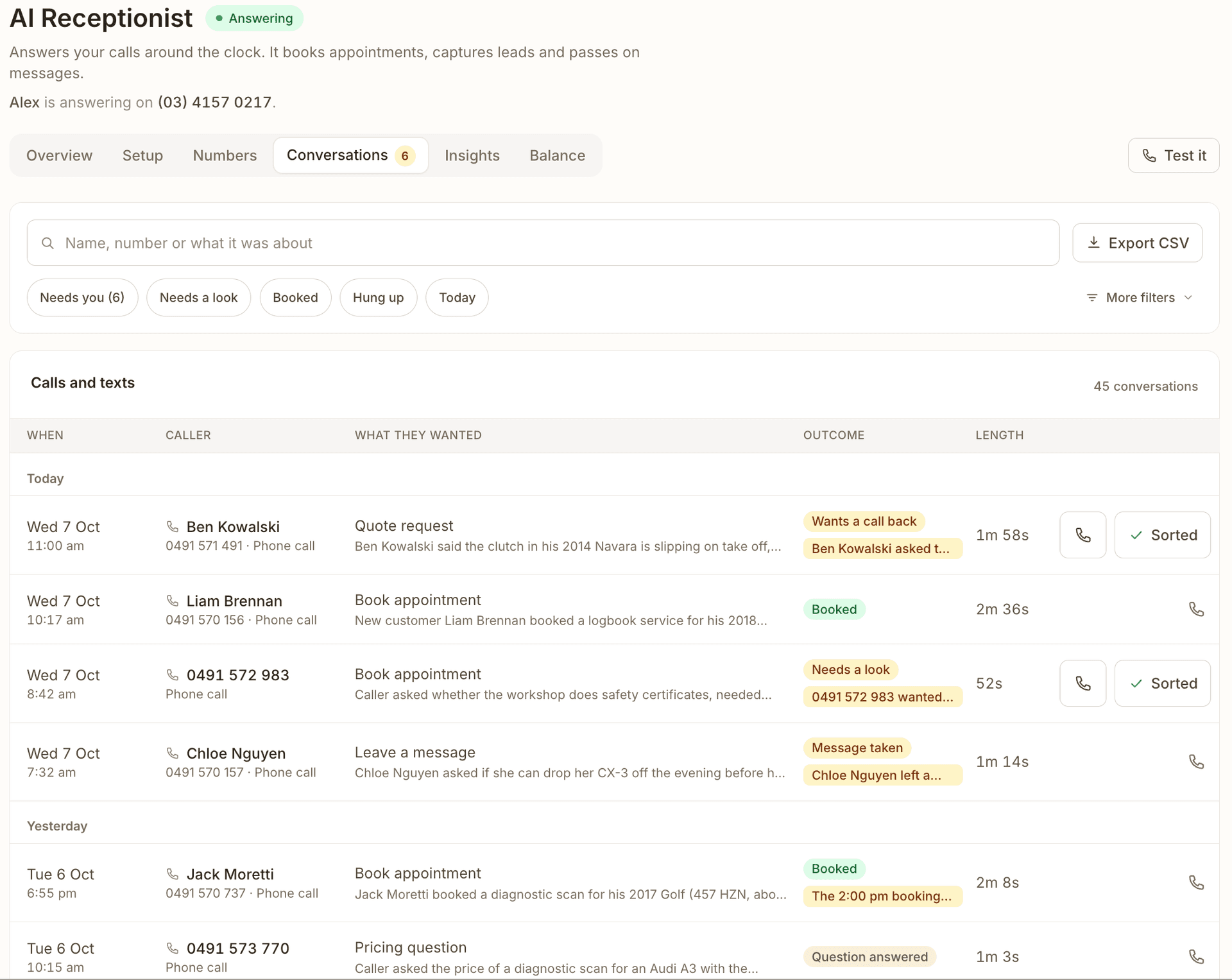Click phone icon on Jack Moretti row
This screenshot has height=980, width=1232.
coord(1196,882)
